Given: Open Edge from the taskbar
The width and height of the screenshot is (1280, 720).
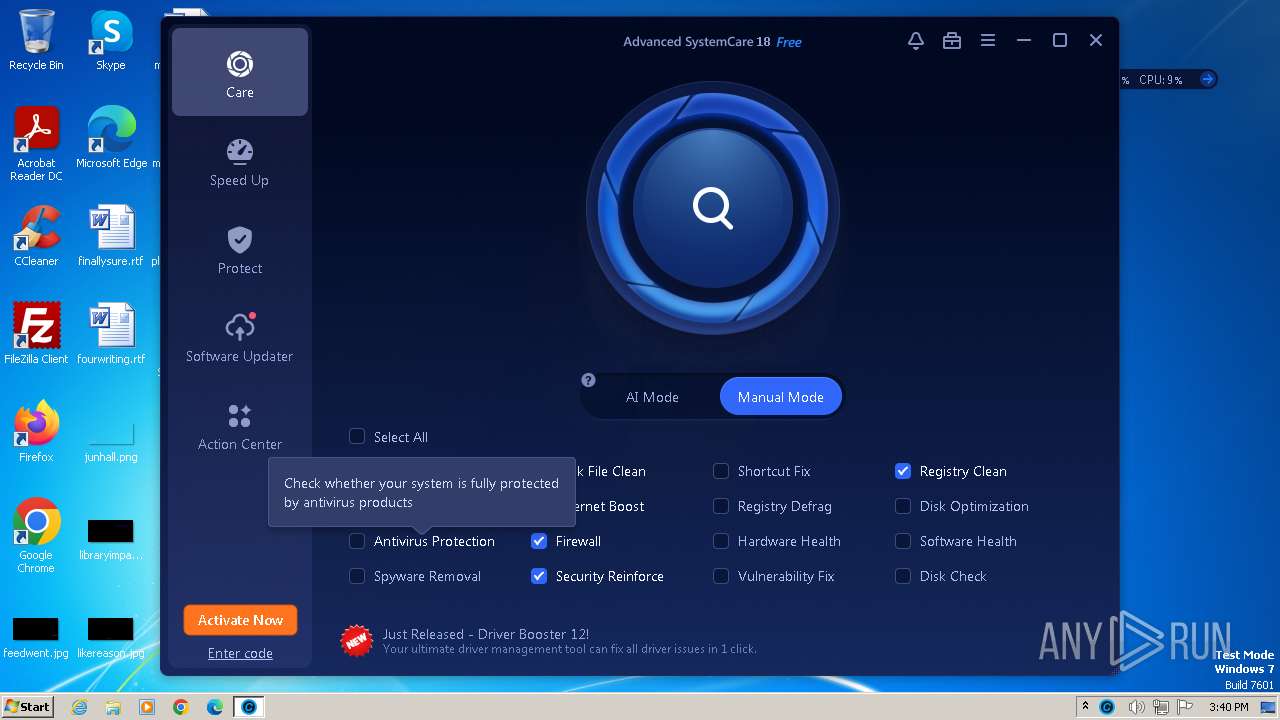Looking at the screenshot, I should coord(215,707).
